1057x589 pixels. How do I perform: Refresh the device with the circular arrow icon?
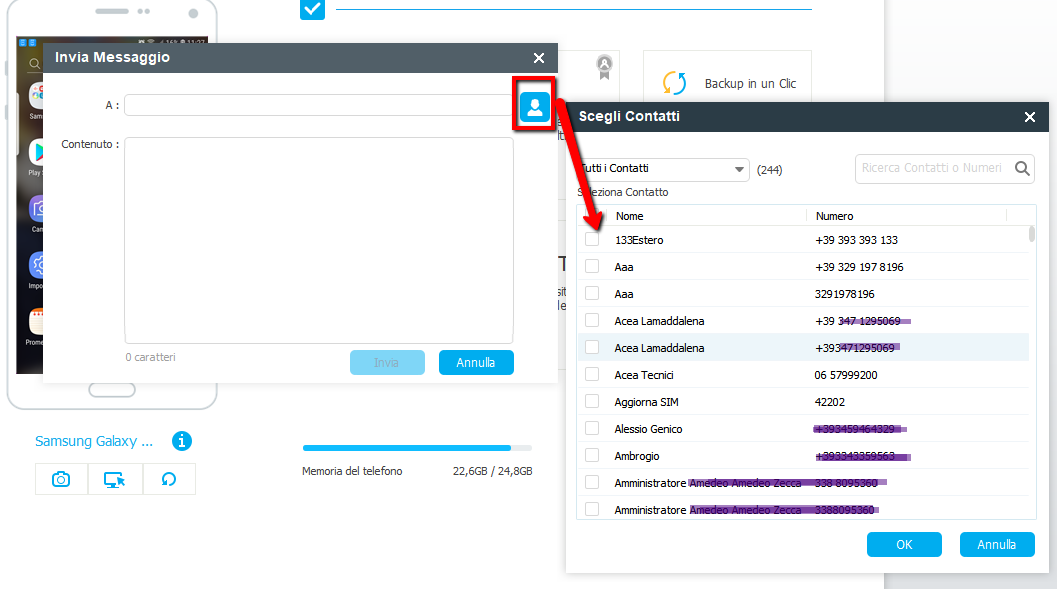169,479
